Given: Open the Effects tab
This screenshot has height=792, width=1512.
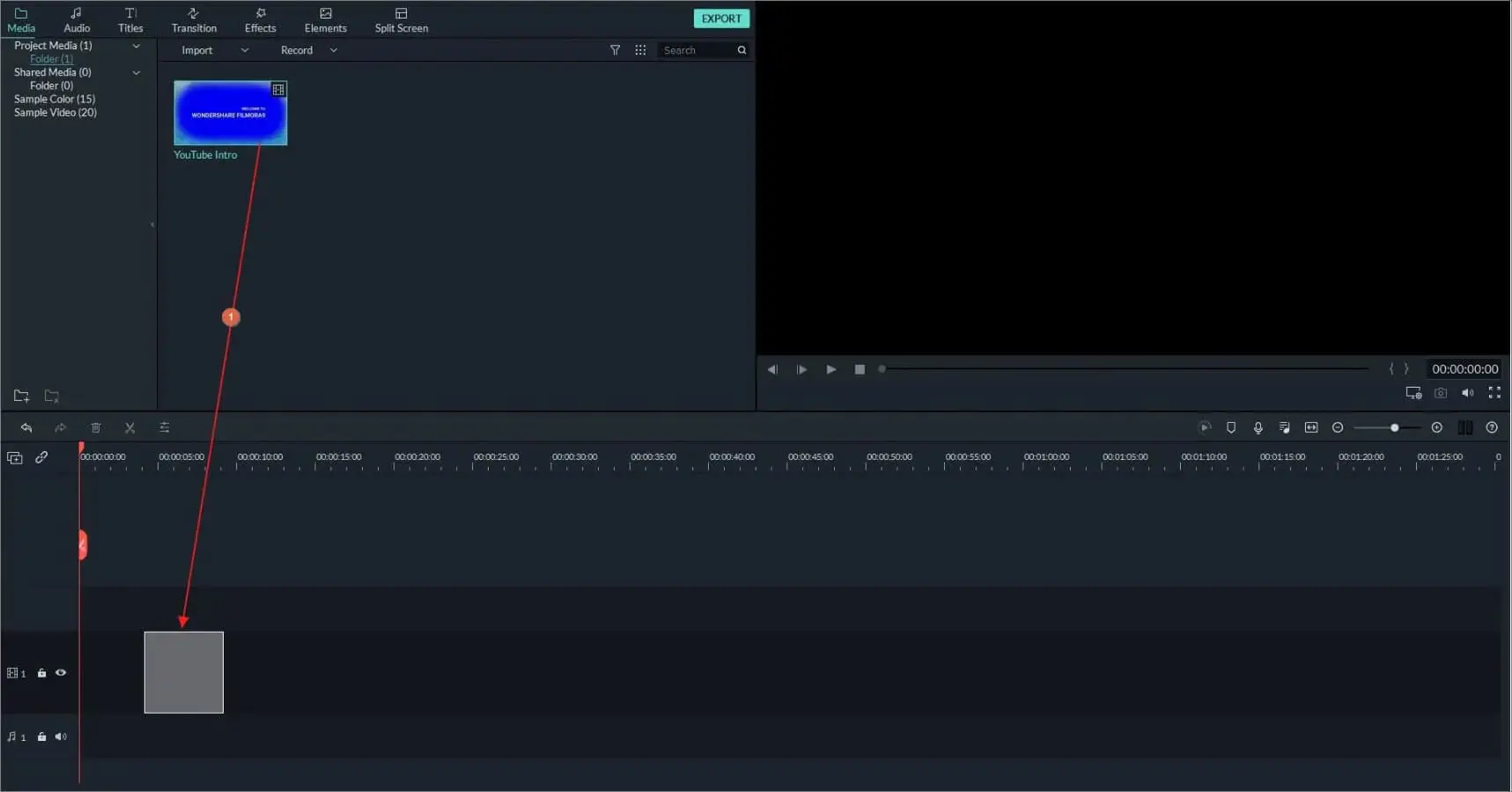Looking at the screenshot, I should (260, 20).
